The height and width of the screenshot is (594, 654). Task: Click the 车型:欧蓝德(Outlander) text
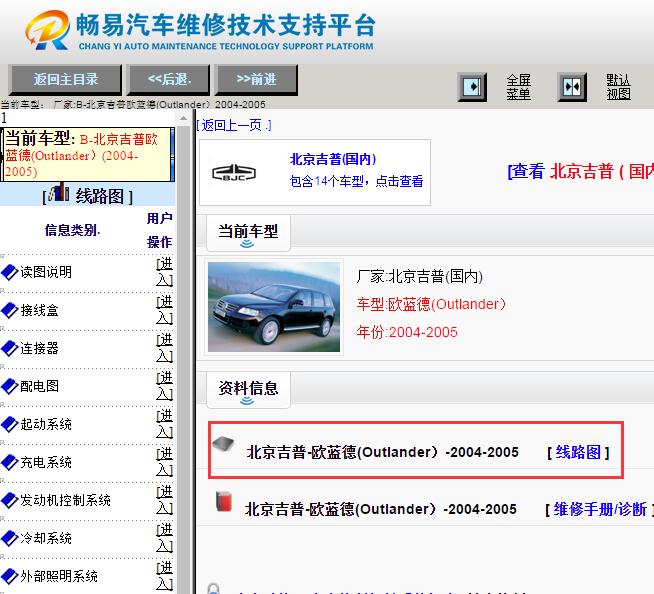click(x=431, y=304)
